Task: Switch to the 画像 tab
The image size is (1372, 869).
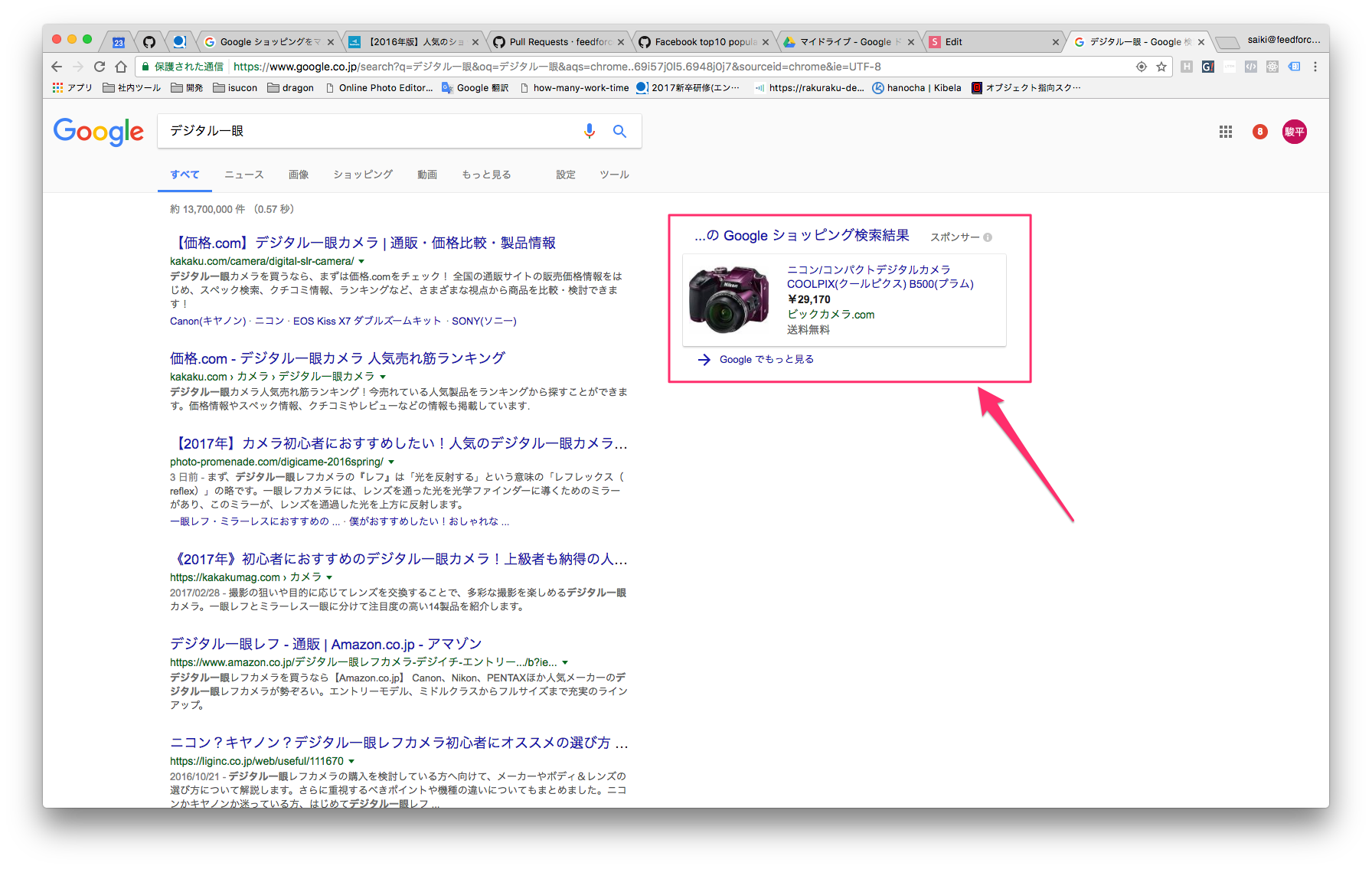Action: pyautogui.click(x=299, y=175)
